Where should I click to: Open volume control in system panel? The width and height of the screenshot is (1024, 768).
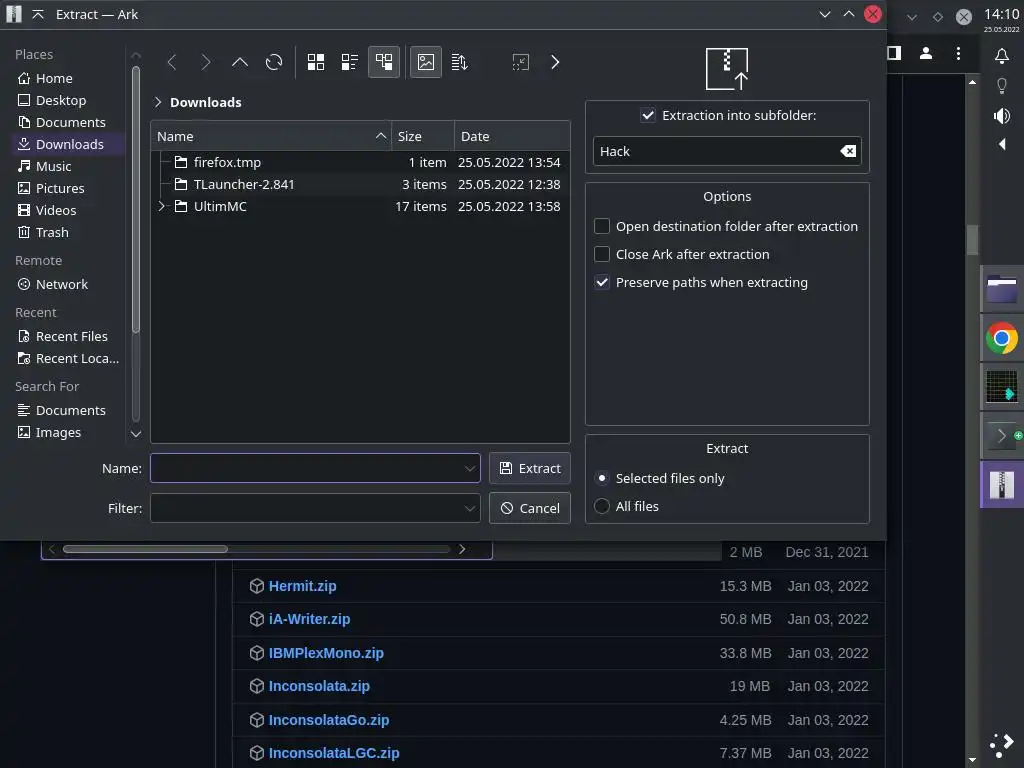1002,116
